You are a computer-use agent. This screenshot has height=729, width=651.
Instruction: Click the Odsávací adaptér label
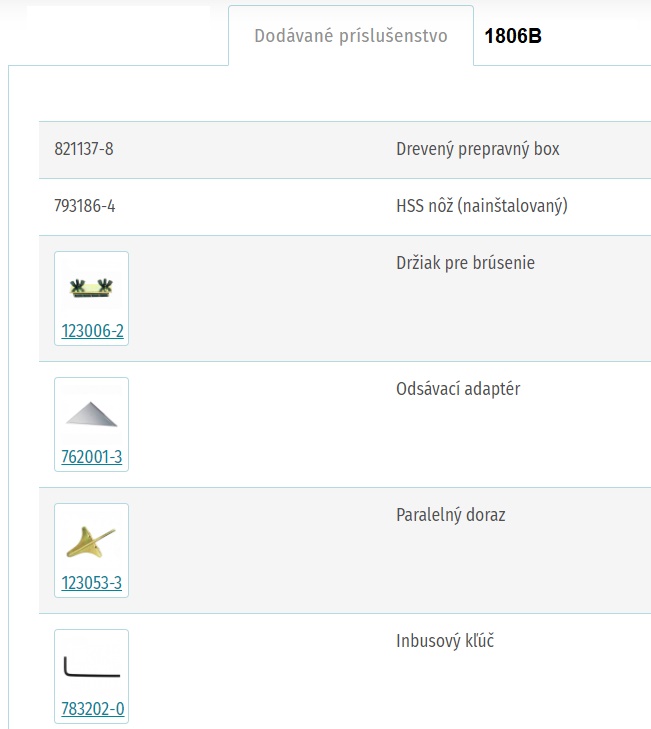pos(458,389)
